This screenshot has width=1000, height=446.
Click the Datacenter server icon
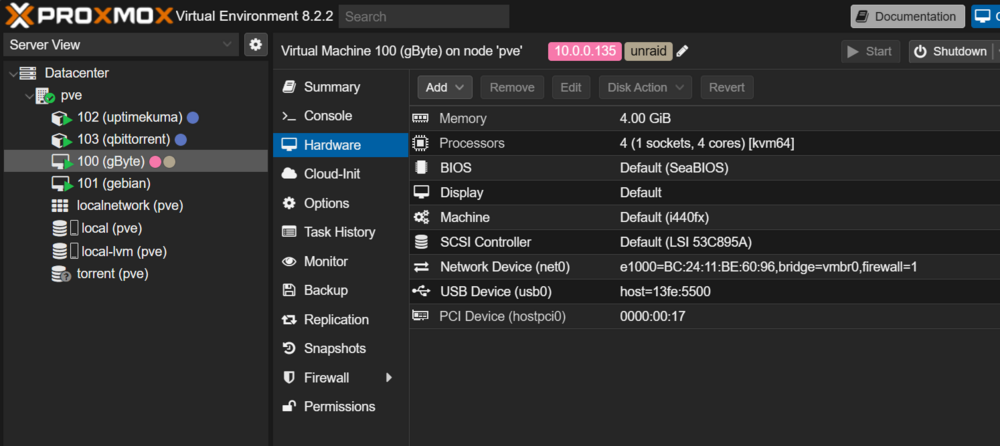pos(29,73)
